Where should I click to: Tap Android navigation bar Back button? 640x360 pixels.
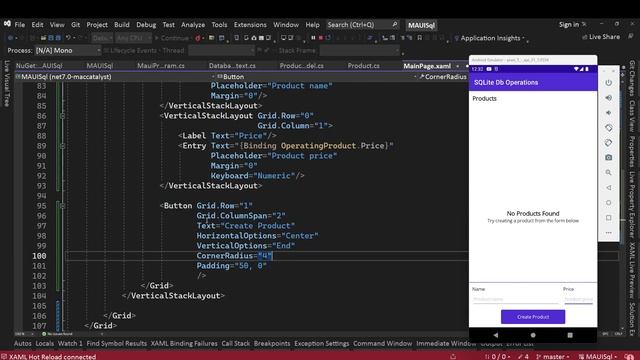point(496,335)
